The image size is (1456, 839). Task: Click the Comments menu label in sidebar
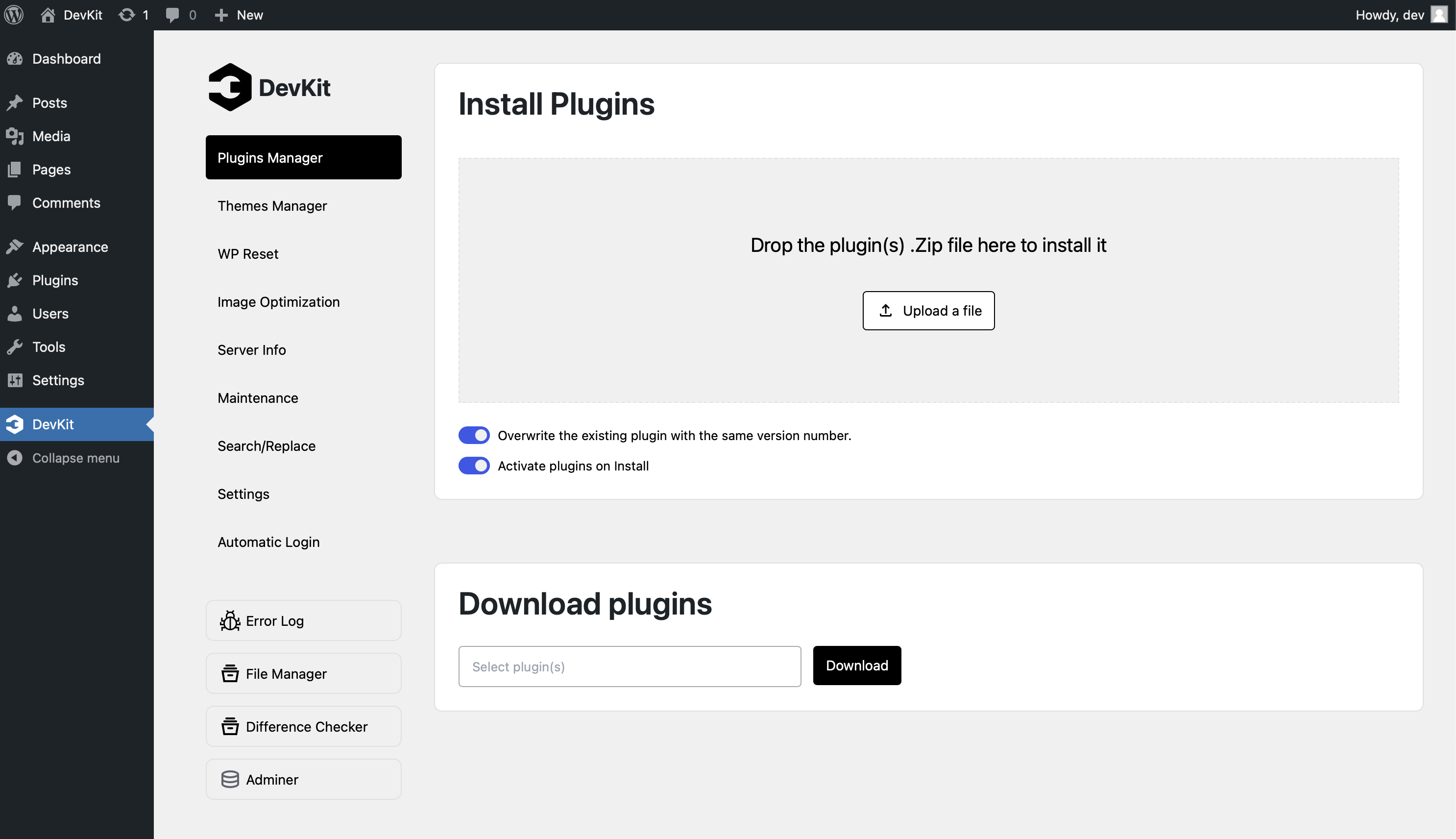[66, 203]
